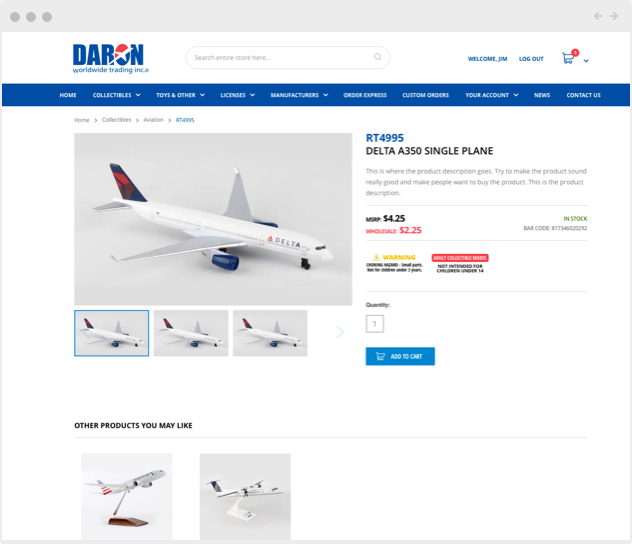Show previous thumbnails with left chevron
Viewport: 632px width, 544px height.
[x=86, y=333]
